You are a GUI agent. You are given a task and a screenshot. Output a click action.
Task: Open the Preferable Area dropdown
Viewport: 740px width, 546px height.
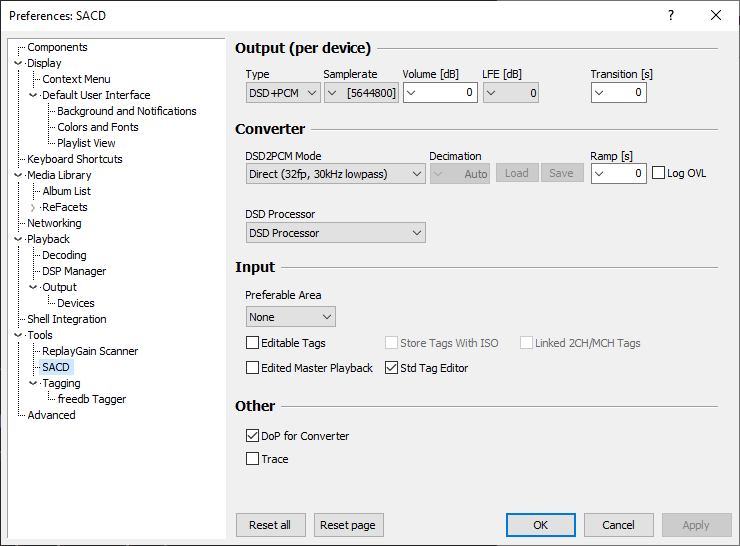click(290, 317)
